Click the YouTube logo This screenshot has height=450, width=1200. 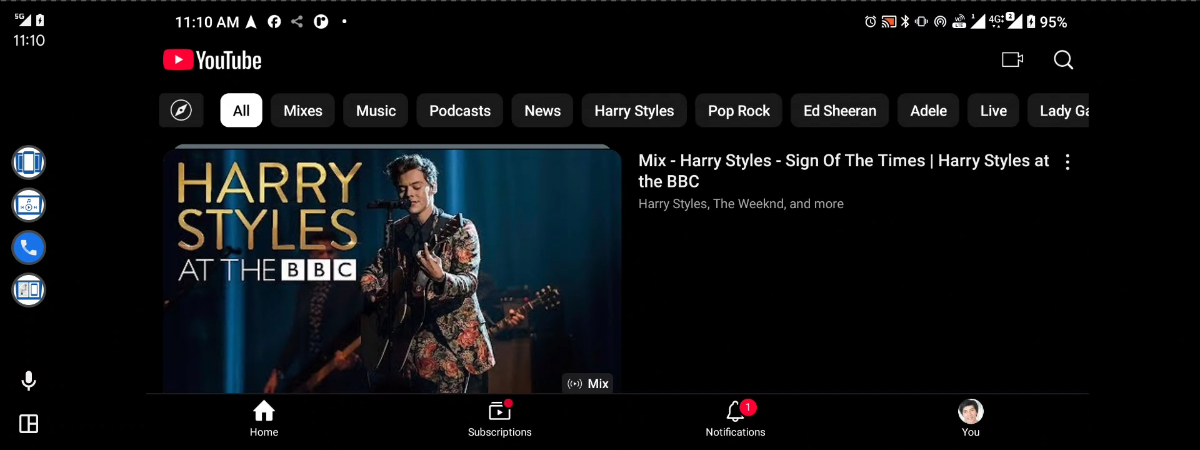212,60
